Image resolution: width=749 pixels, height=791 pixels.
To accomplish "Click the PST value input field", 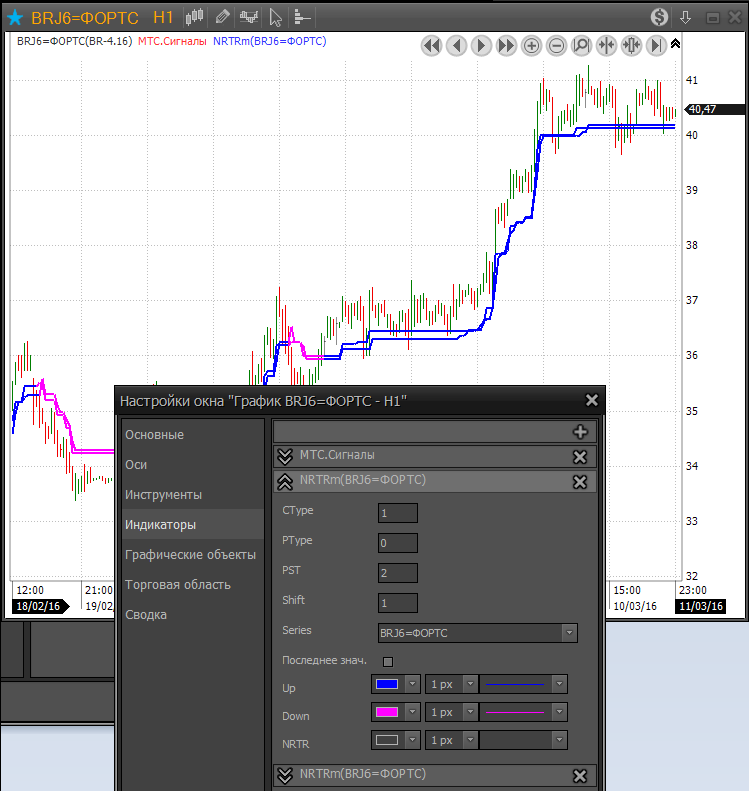I will pos(397,572).
